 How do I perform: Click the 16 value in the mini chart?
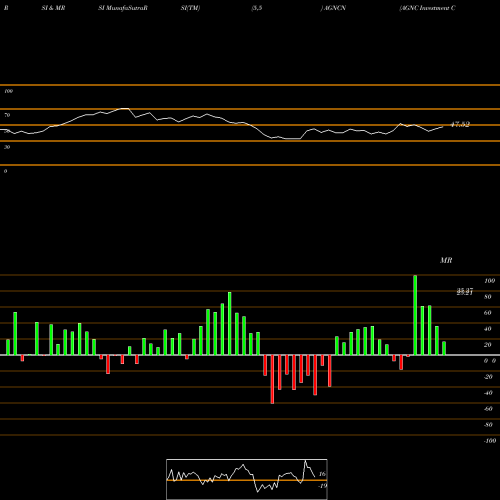(322, 474)
